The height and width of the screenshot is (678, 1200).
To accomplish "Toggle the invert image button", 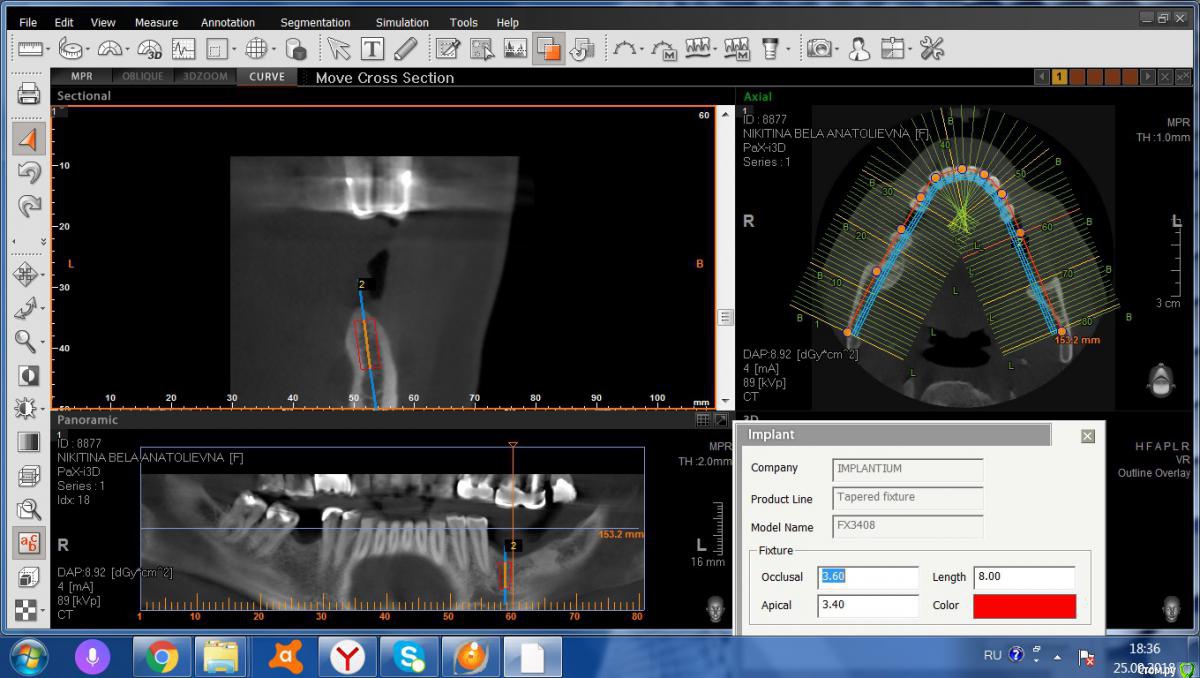I will tap(29, 375).
